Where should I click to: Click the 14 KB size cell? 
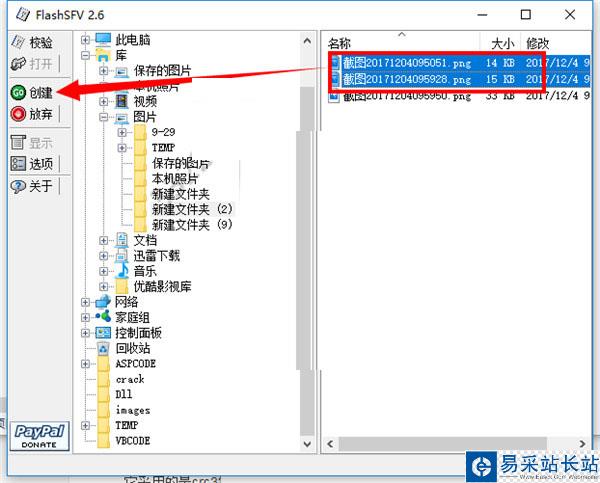[500, 63]
